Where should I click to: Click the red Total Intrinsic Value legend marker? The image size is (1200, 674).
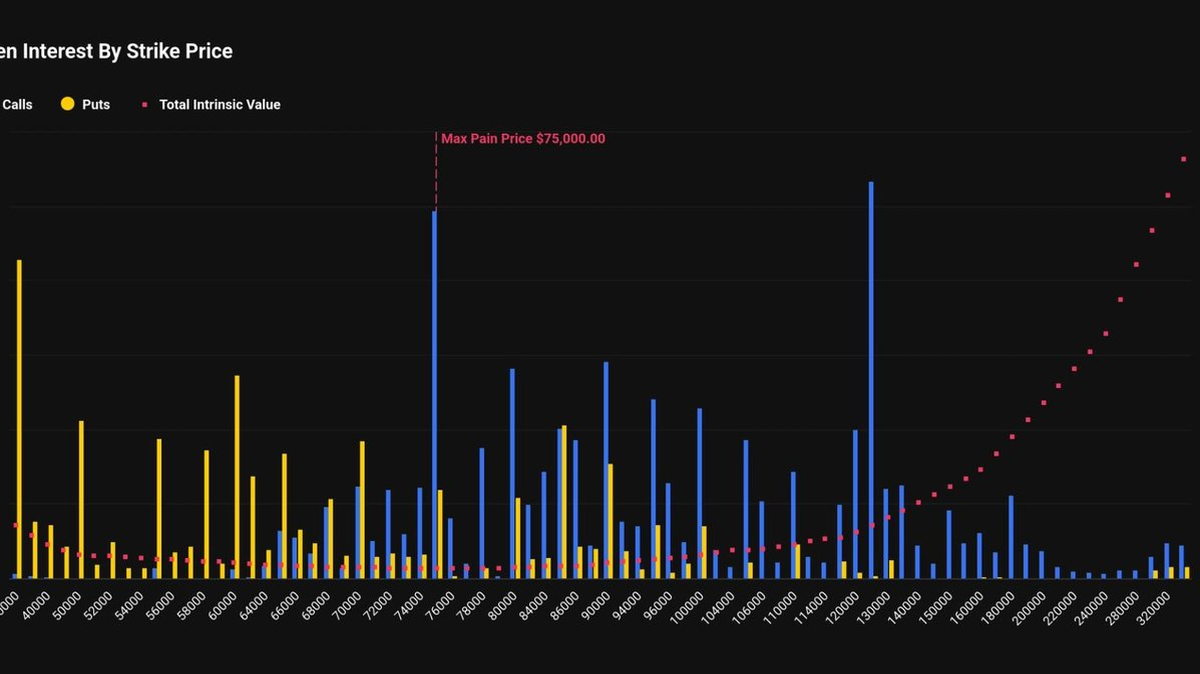(x=145, y=104)
